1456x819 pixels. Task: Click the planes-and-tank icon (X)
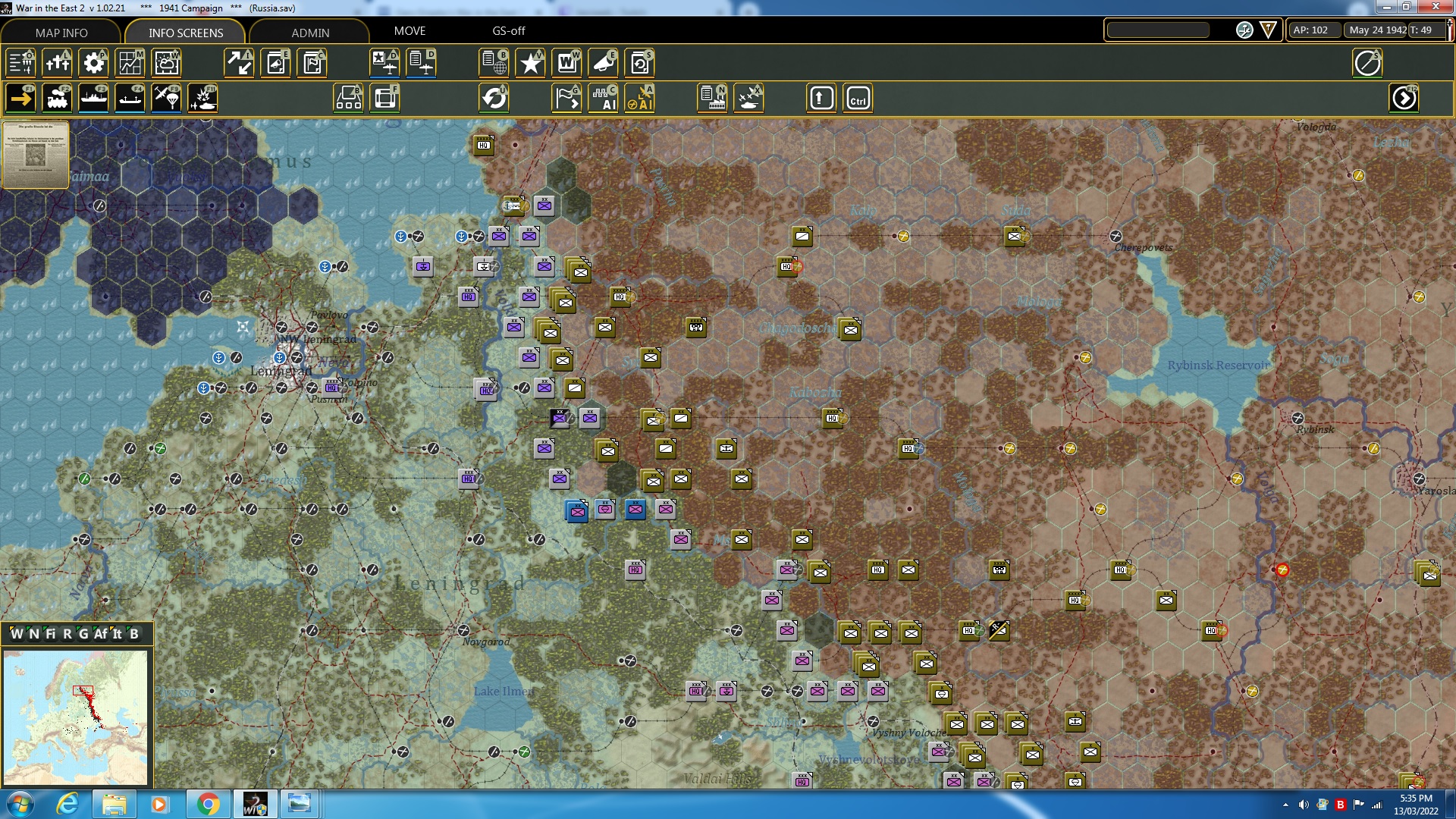(x=749, y=99)
